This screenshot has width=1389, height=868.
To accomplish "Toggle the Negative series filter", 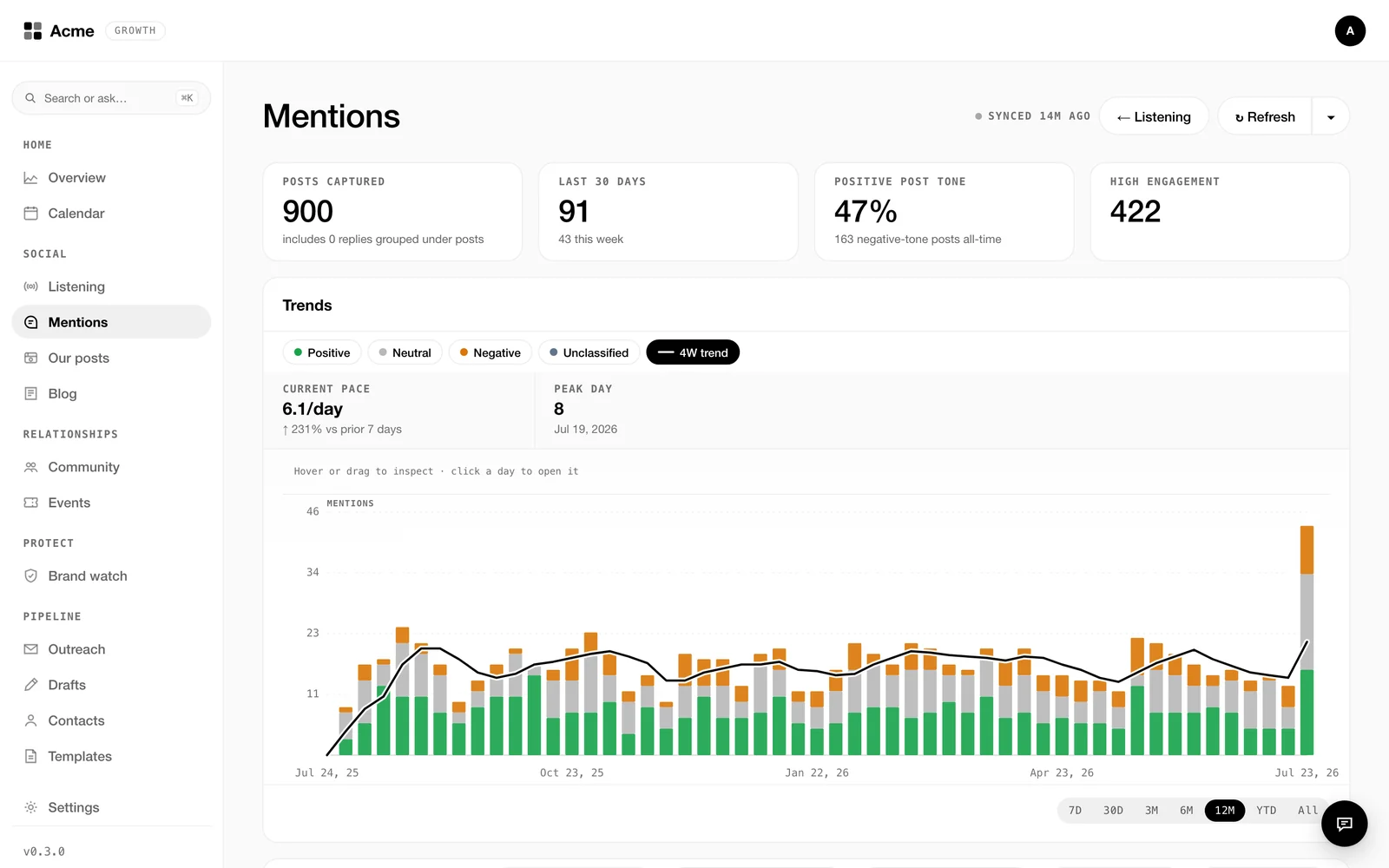I will pos(490,352).
